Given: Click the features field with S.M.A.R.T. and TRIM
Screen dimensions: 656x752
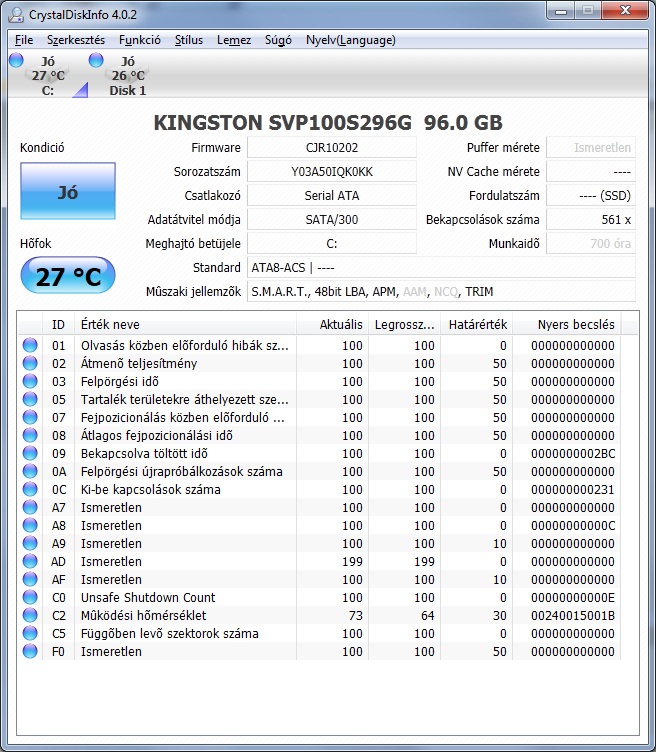Looking at the screenshot, I should coord(441,291).
